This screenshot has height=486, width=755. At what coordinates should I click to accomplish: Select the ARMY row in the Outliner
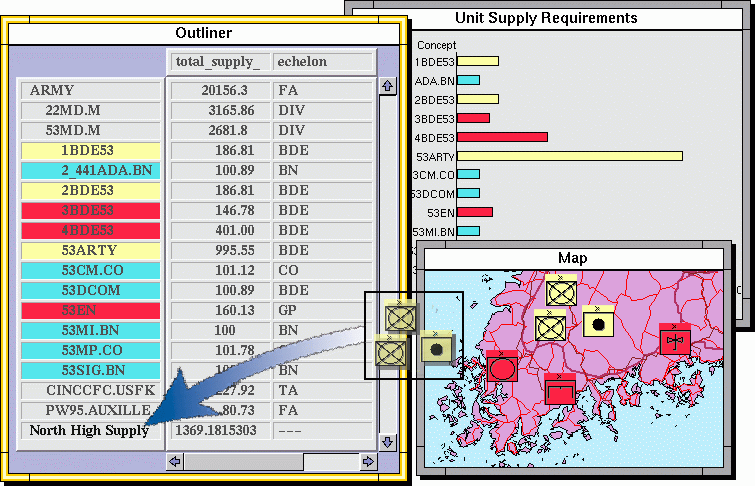(x=90, y=91)
